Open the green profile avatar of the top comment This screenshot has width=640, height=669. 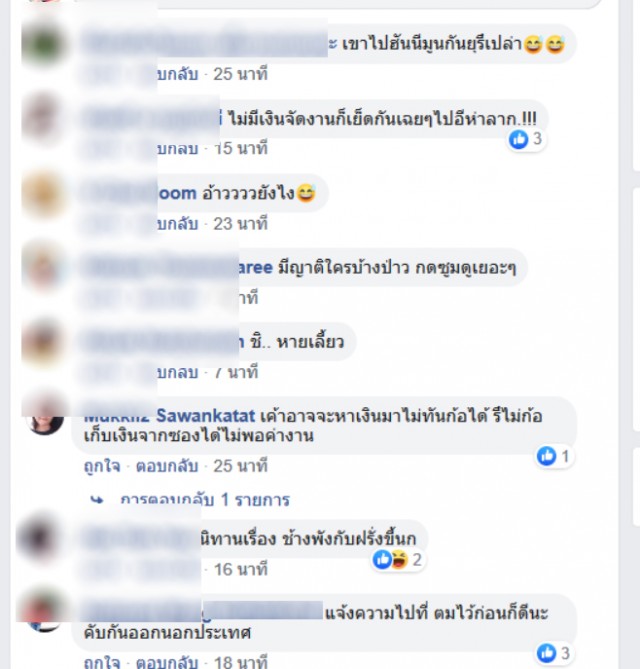[43, 44]
